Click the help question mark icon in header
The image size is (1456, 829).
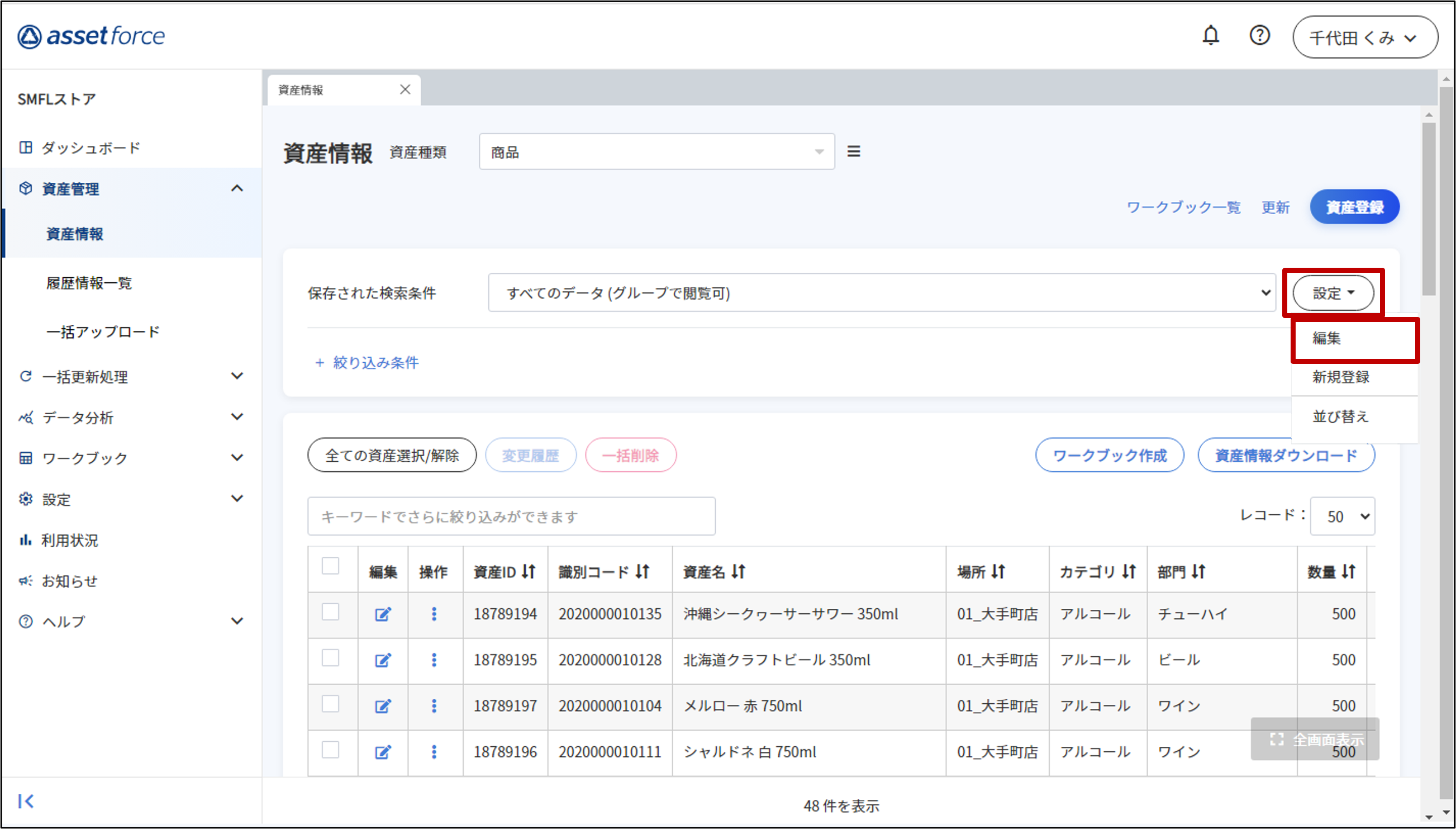click(1259, 36)
